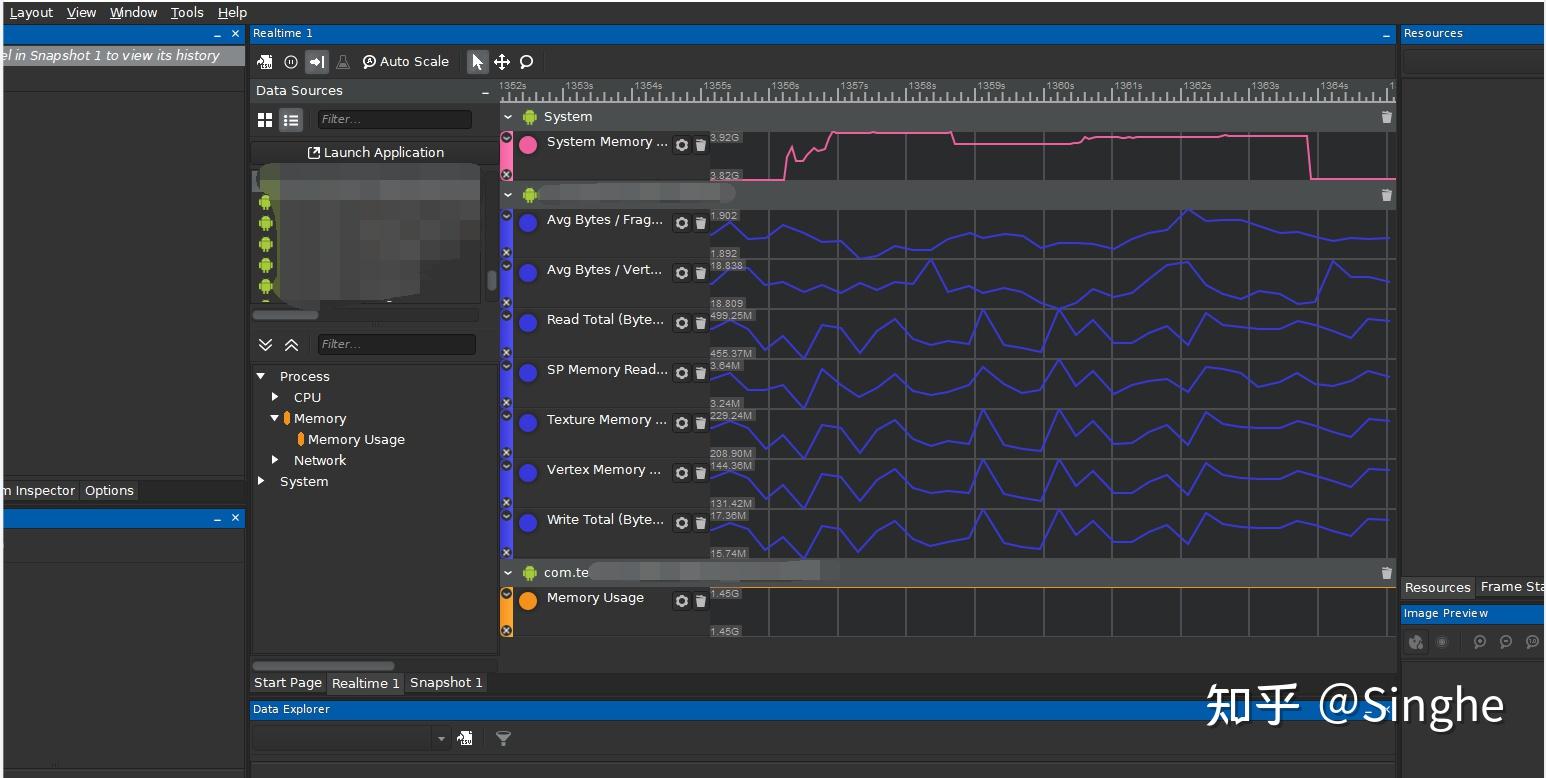
Task: Select the pan move tool
Action: click(502, 62)
